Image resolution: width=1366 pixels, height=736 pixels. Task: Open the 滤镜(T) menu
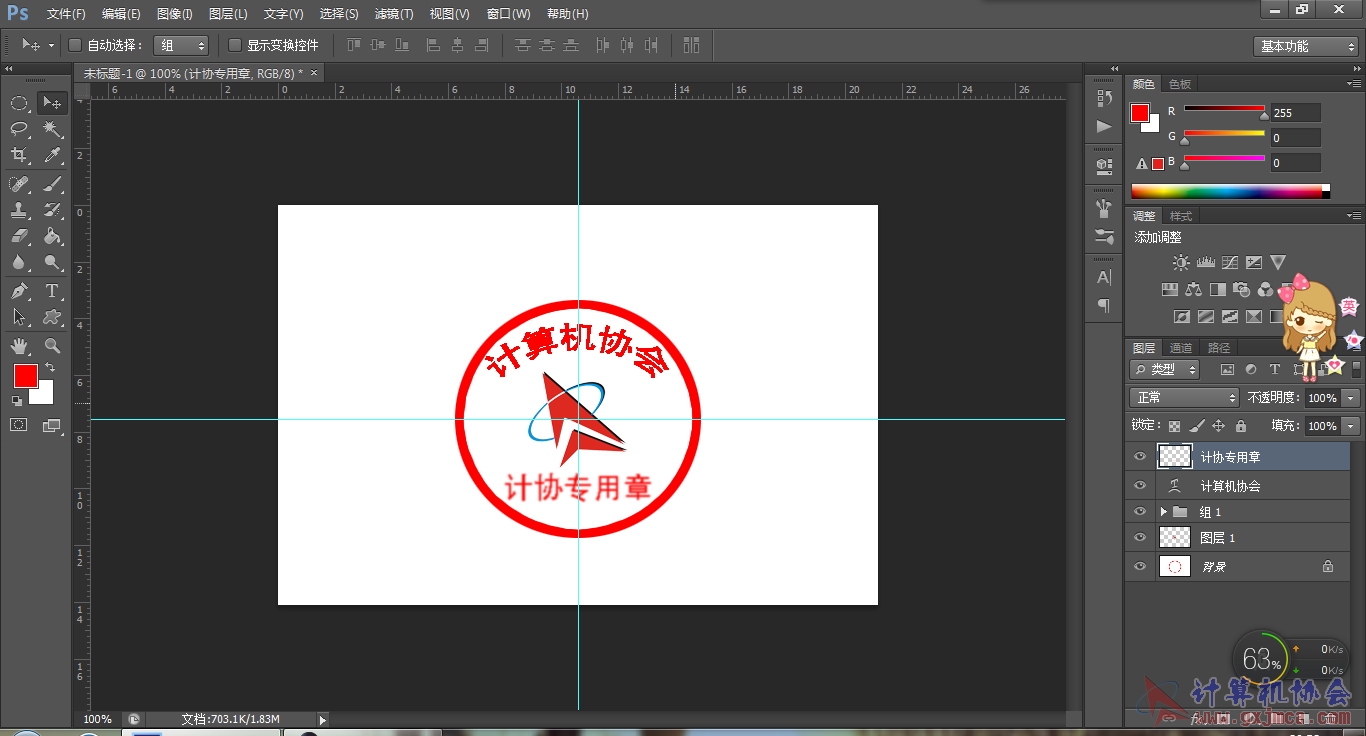click(x=394, y=14)
